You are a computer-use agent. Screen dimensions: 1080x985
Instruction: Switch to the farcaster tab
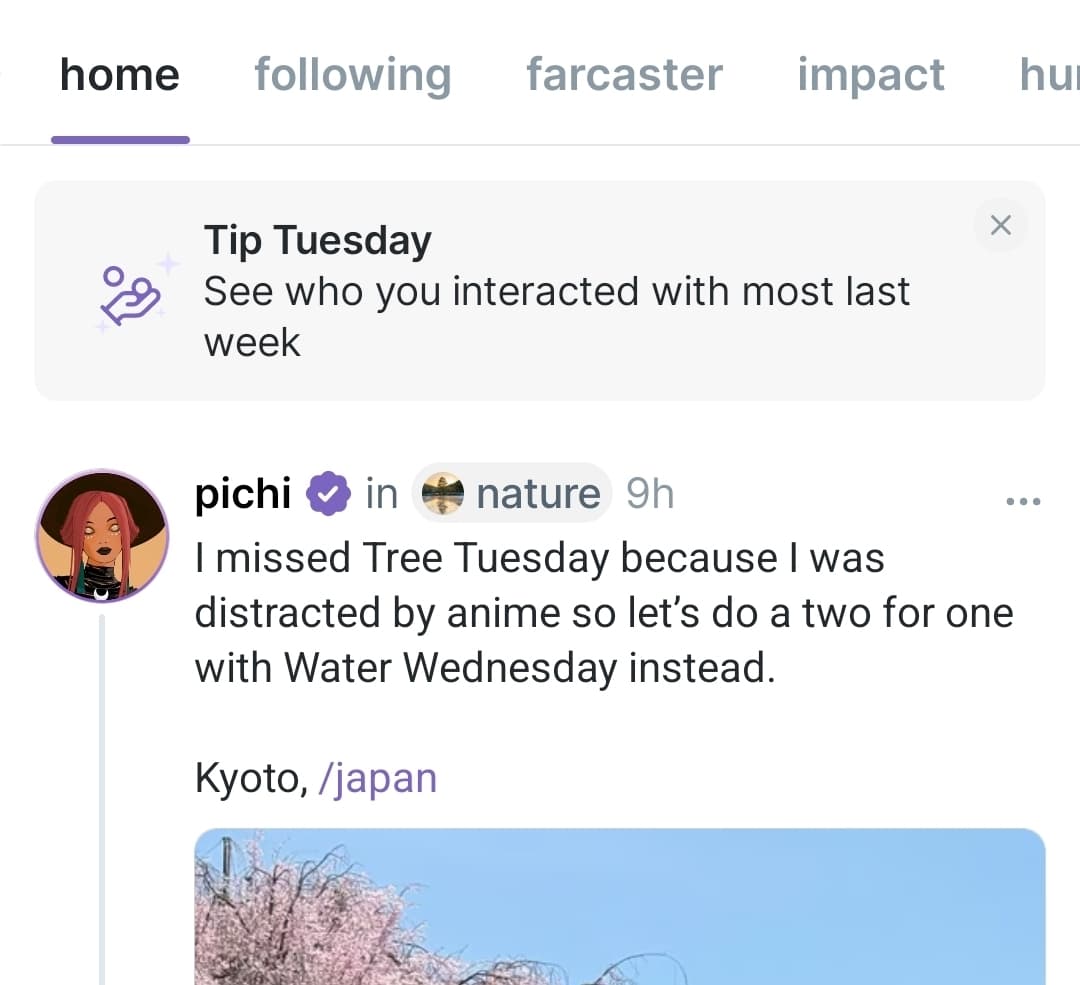pyautogui.click(x=624, y=74)
